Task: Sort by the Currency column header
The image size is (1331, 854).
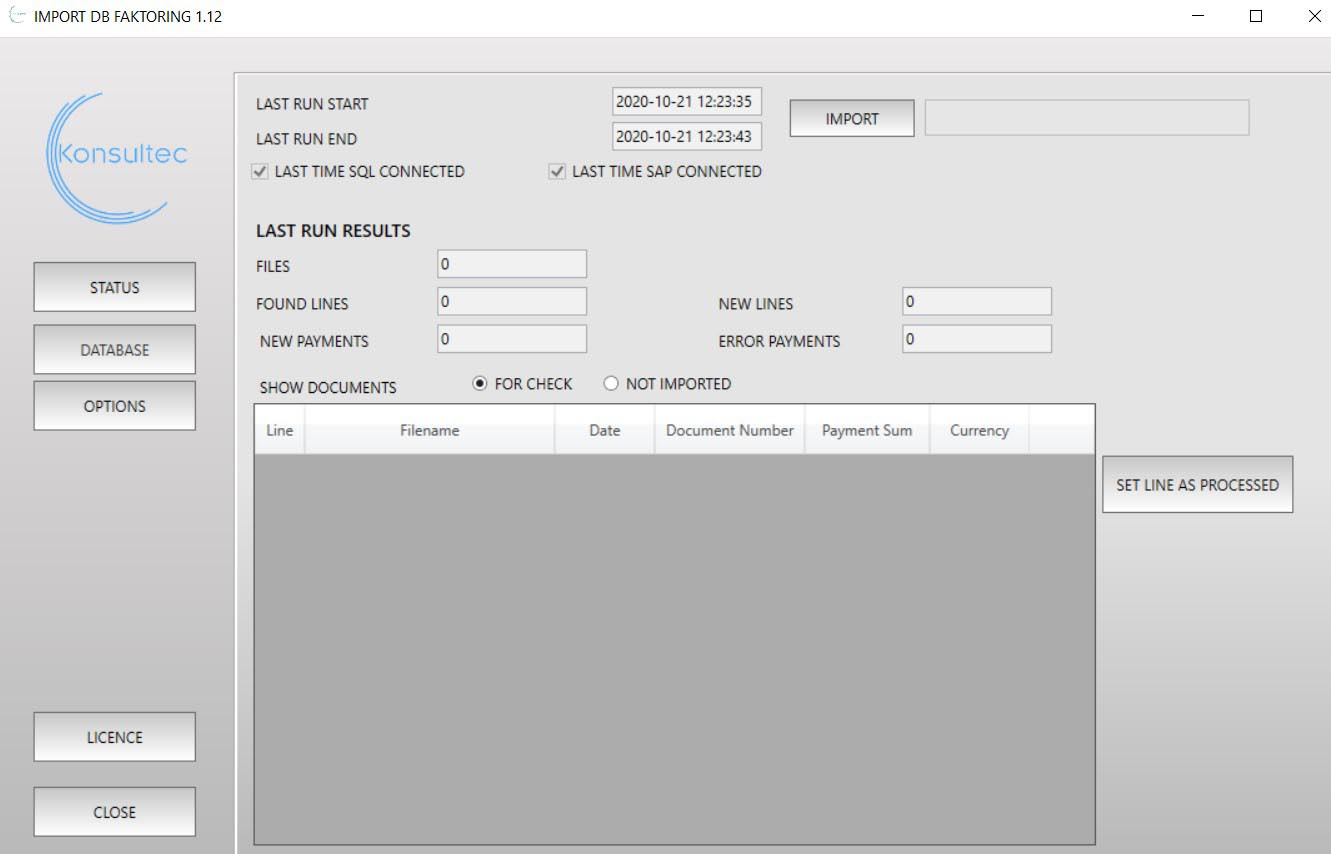Action: [979, 430]
